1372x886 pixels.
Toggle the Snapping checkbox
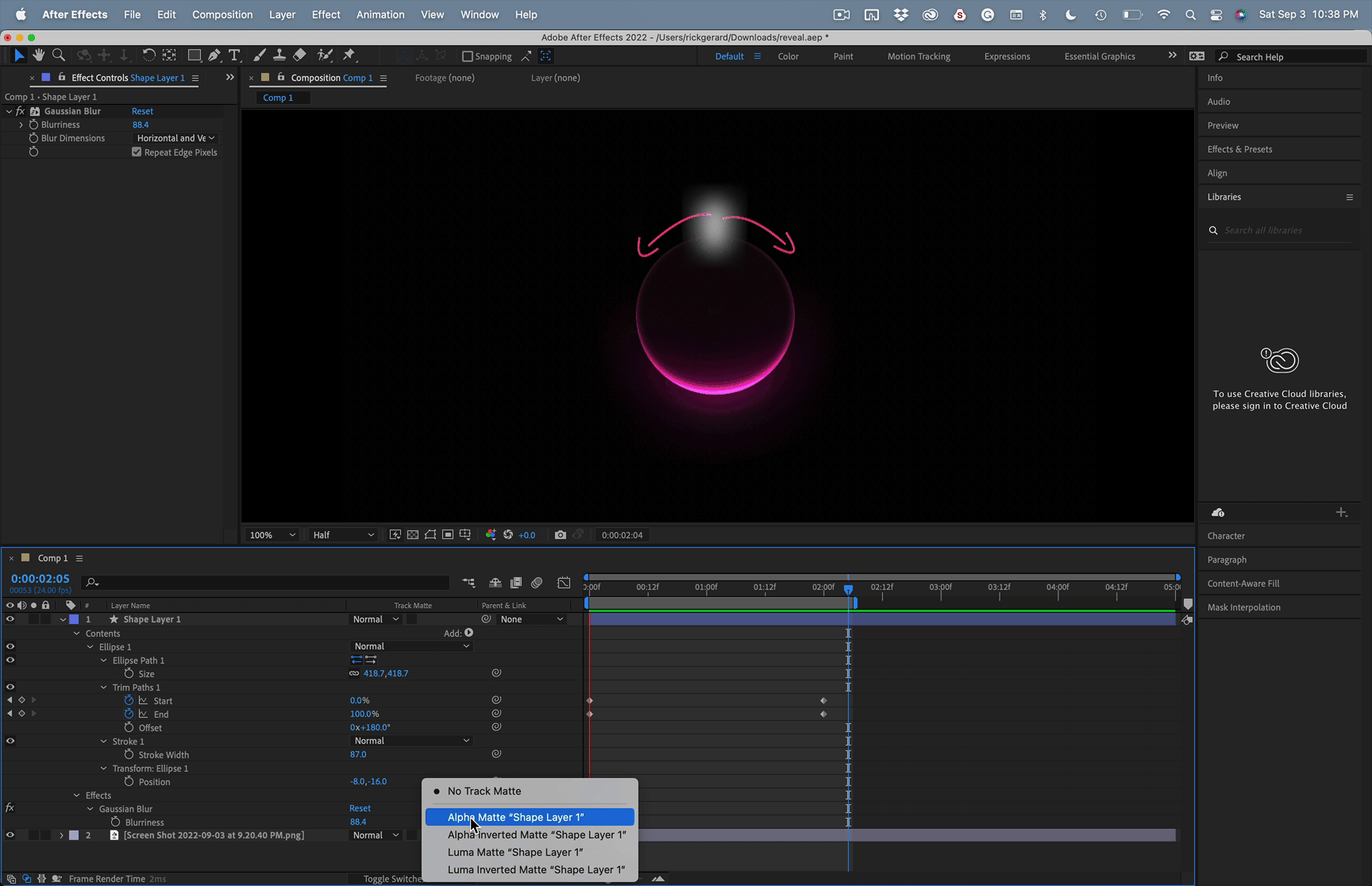(468, 56)
